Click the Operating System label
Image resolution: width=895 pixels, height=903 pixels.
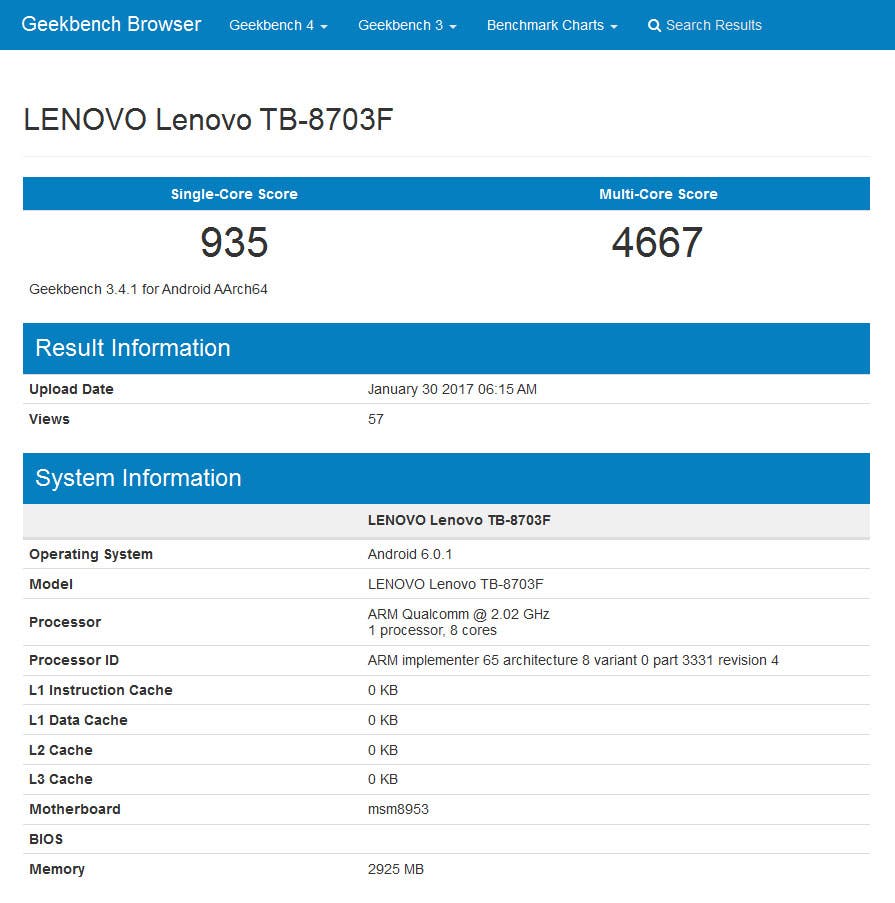click(x=91, y=554)
